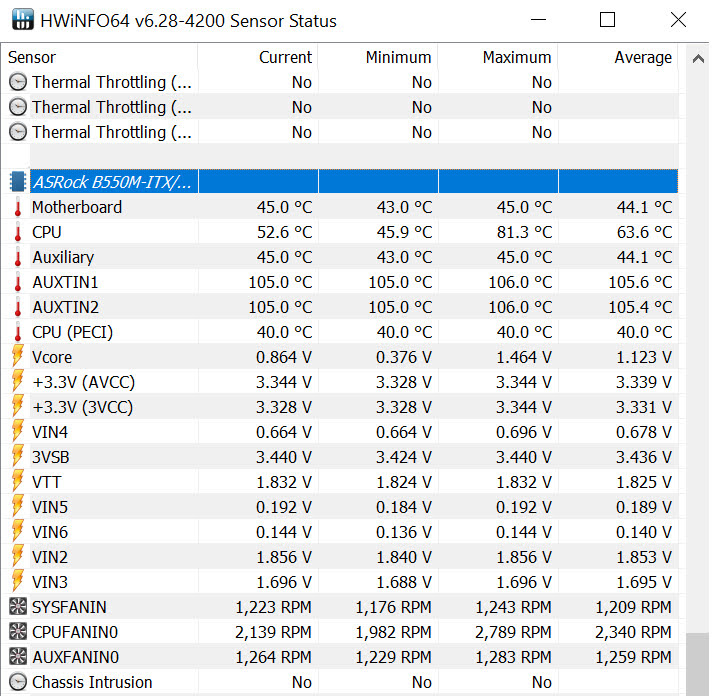Click the lightning icon beside 3VSB

click(x=17, y=457)
